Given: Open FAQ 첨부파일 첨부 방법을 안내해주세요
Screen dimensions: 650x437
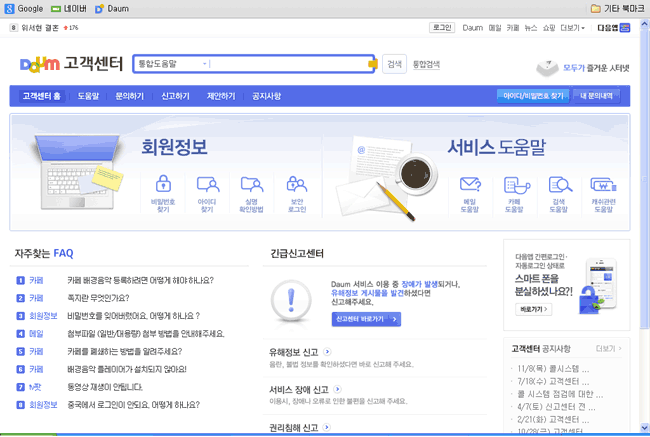Looking at the screenshot, I should point(146,334).
